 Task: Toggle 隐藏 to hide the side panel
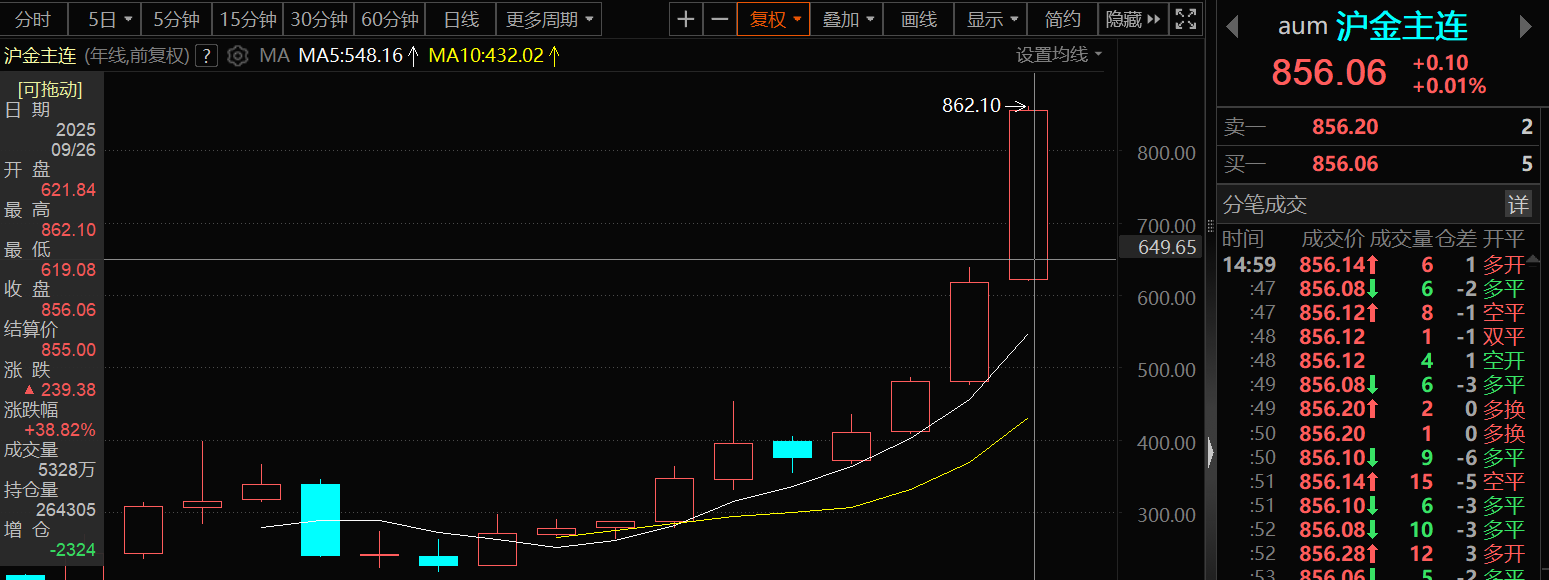click(1134, 19)
